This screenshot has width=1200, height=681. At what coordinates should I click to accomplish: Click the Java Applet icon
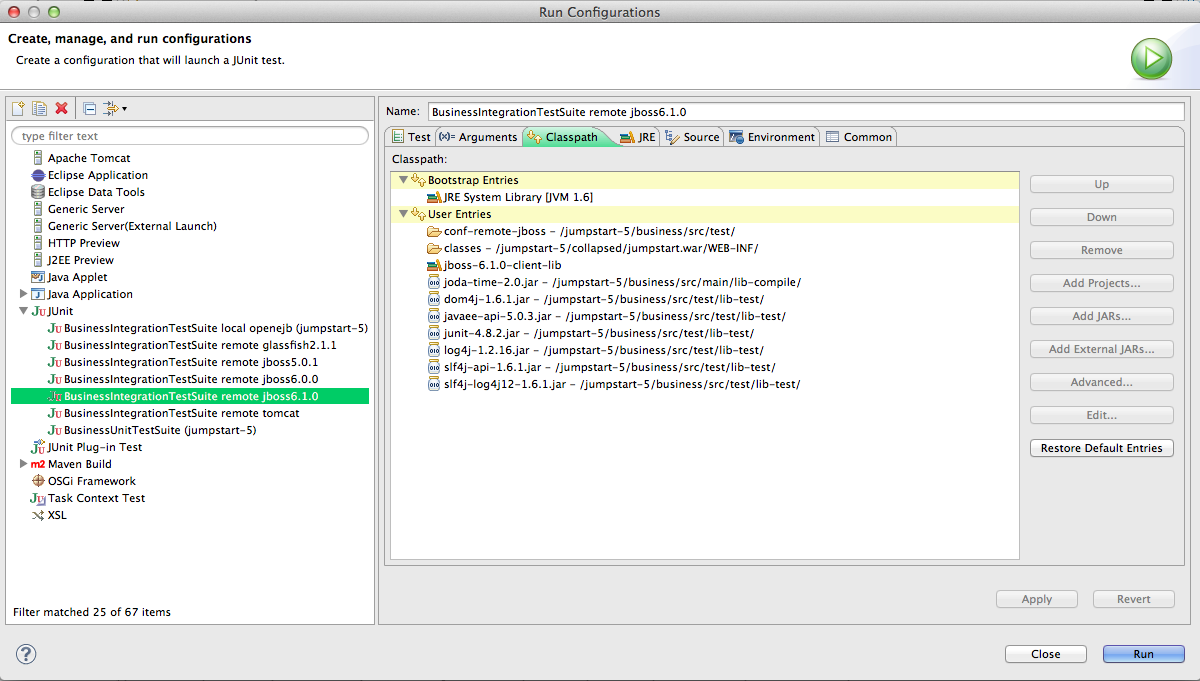[39, 277]
